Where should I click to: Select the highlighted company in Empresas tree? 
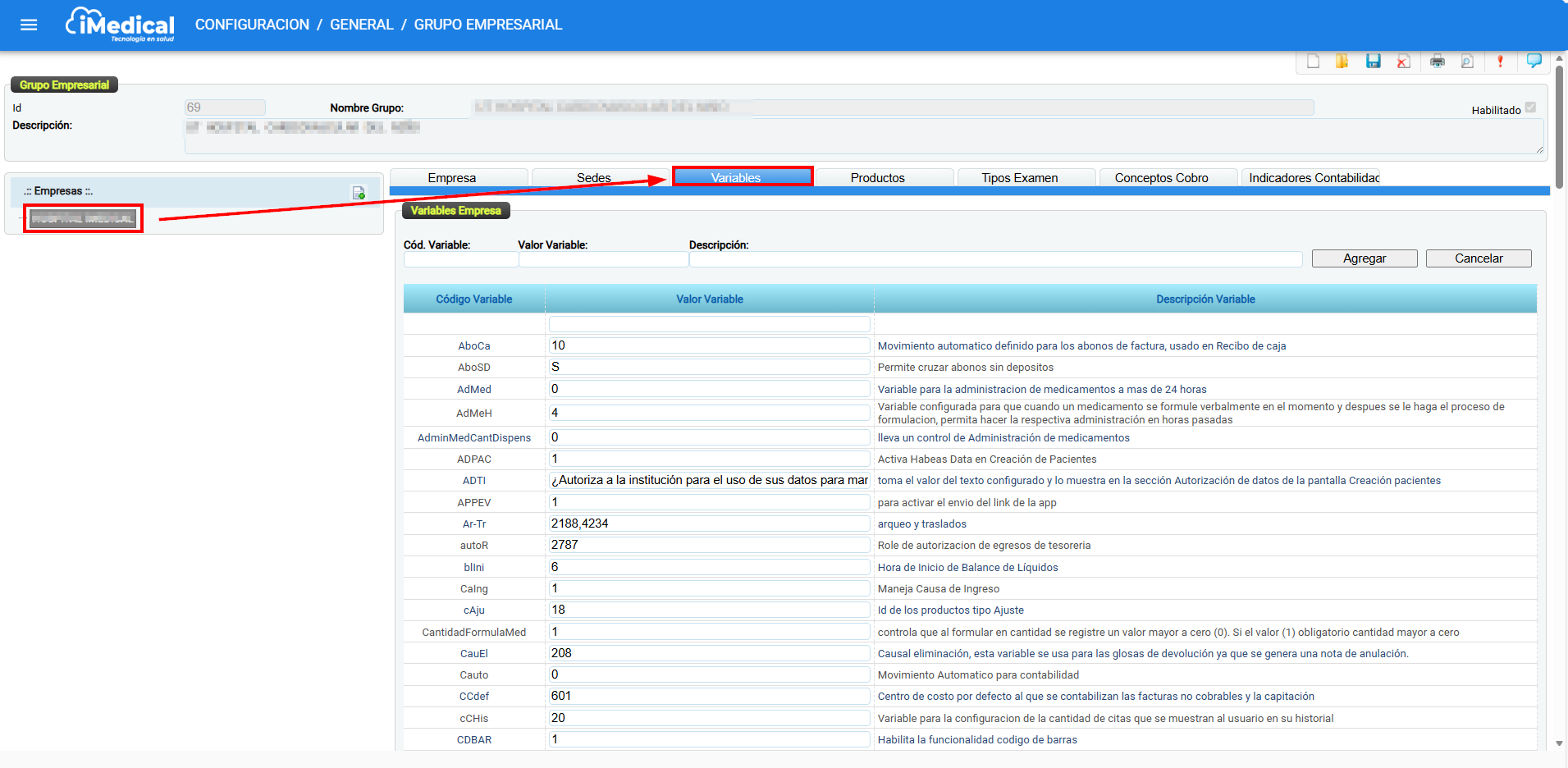tap(83, 218)
